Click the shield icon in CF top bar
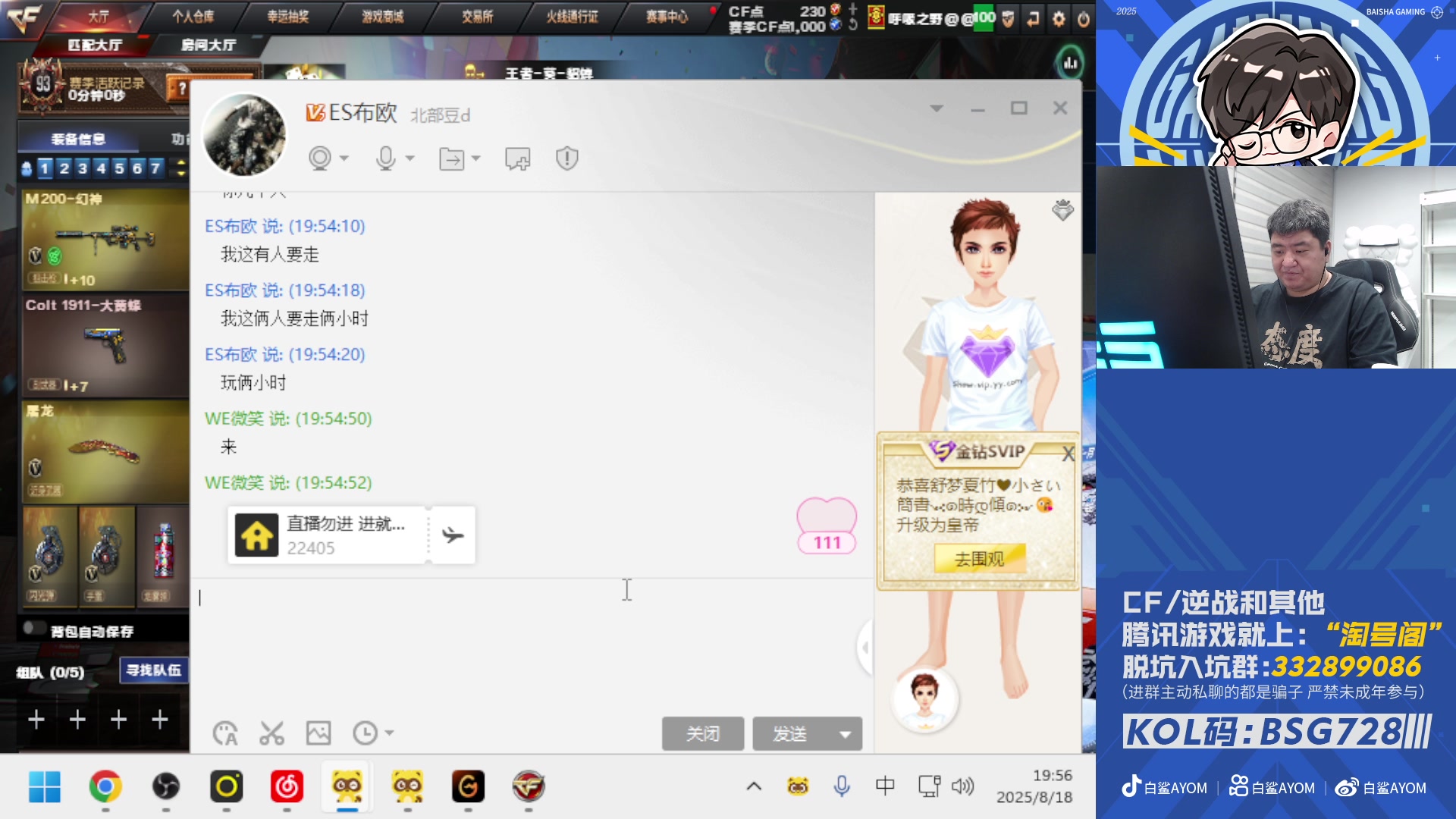This screenshot has height=819, width=1456. (1008, 19)
